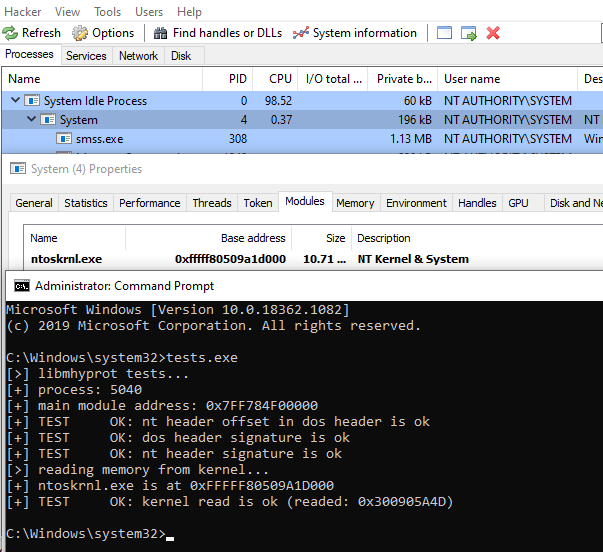Click the 98.52 CPU value

pyautogui.click(x=278, y=101)
